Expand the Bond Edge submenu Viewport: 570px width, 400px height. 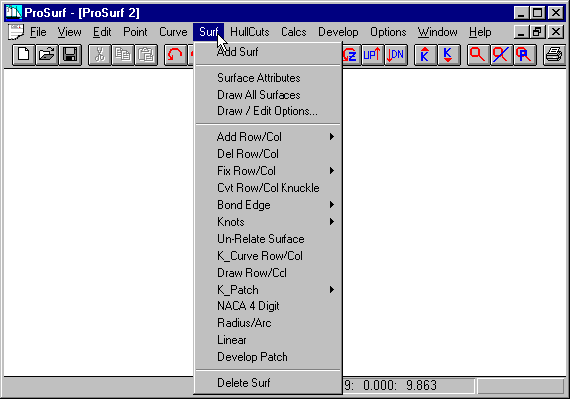pyautogui.click(x=268, y=205)
